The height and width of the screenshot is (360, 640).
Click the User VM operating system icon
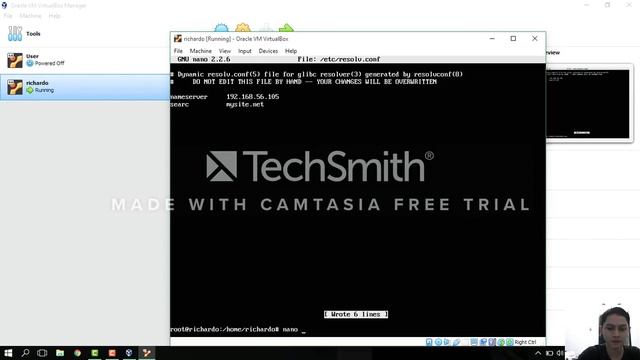pyautogui.click(x=15, y=60)
